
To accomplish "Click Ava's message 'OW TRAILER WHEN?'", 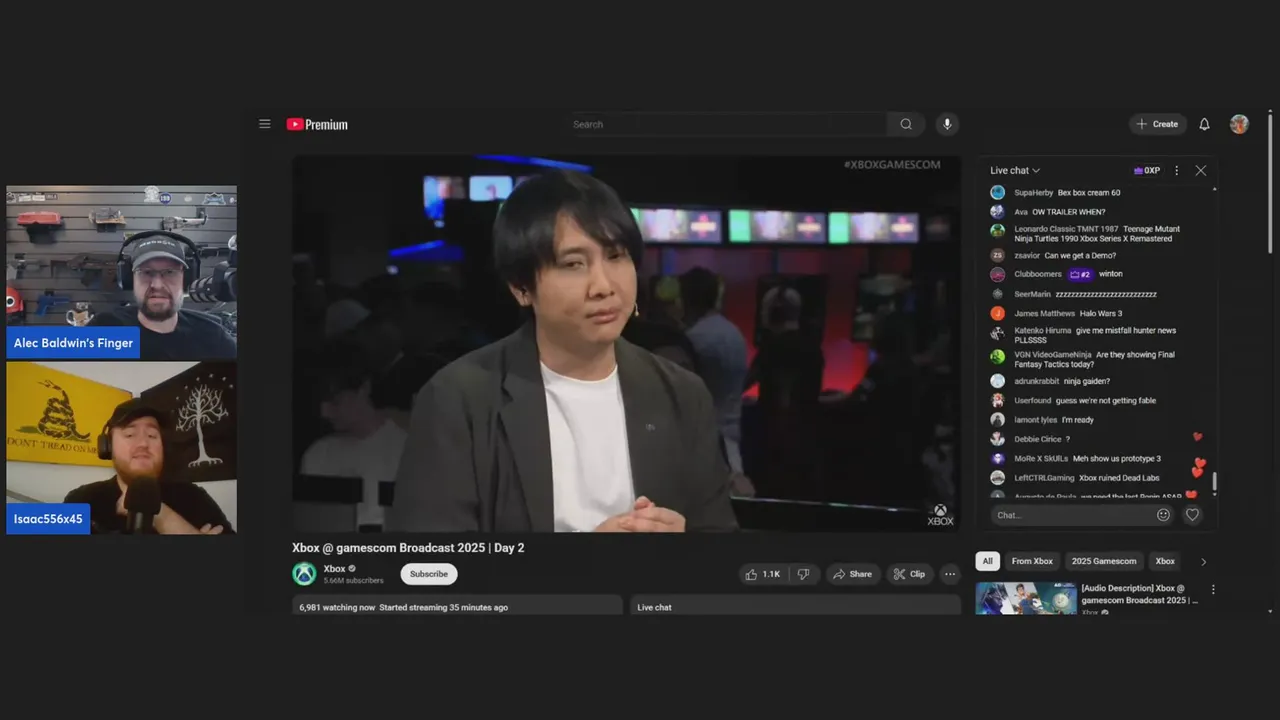I will [x=1069, y=212].
